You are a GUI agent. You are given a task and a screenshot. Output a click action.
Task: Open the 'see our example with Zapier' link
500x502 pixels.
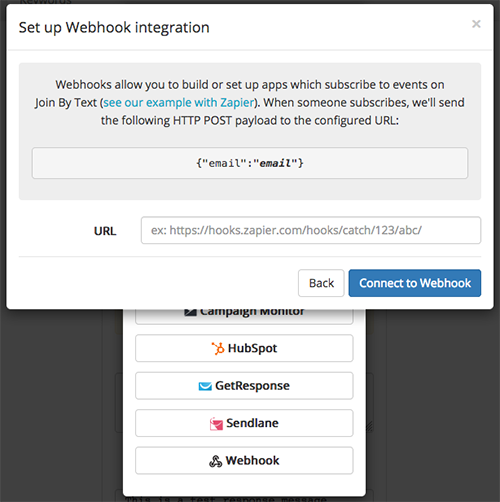[179, 102]
